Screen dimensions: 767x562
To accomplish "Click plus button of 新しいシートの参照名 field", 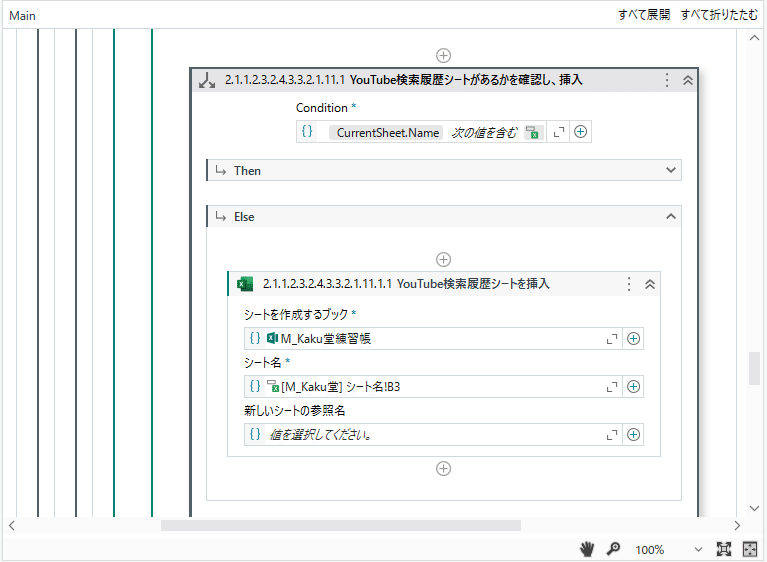I will tap(633, 434).
